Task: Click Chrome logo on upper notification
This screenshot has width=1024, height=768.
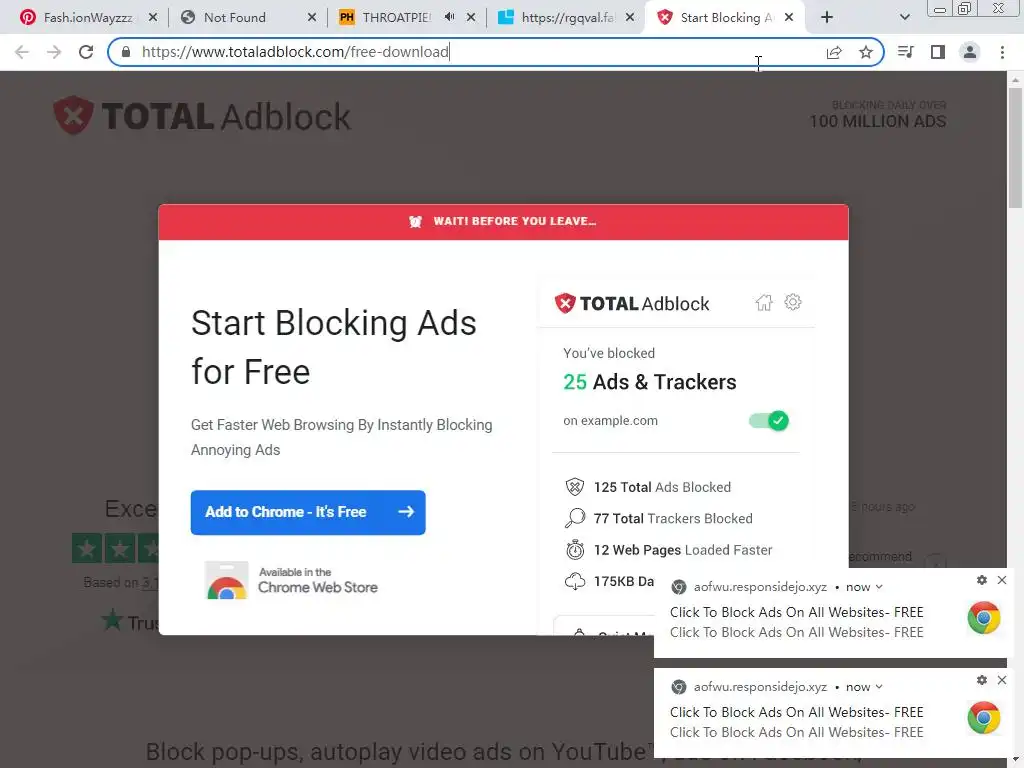Action: 984,618
